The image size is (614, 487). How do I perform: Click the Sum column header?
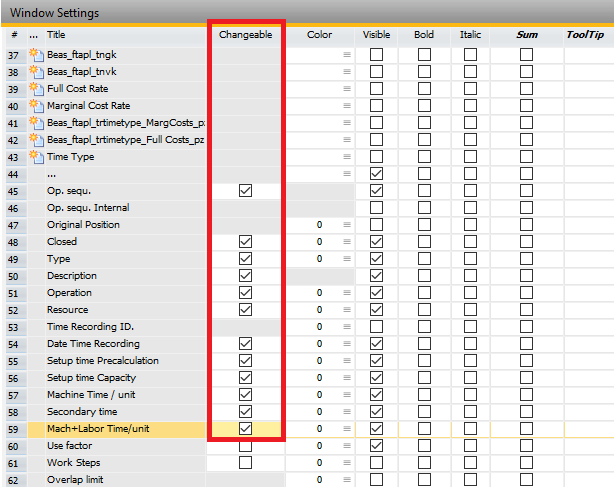pyautogui.click(x=526, y=35)
